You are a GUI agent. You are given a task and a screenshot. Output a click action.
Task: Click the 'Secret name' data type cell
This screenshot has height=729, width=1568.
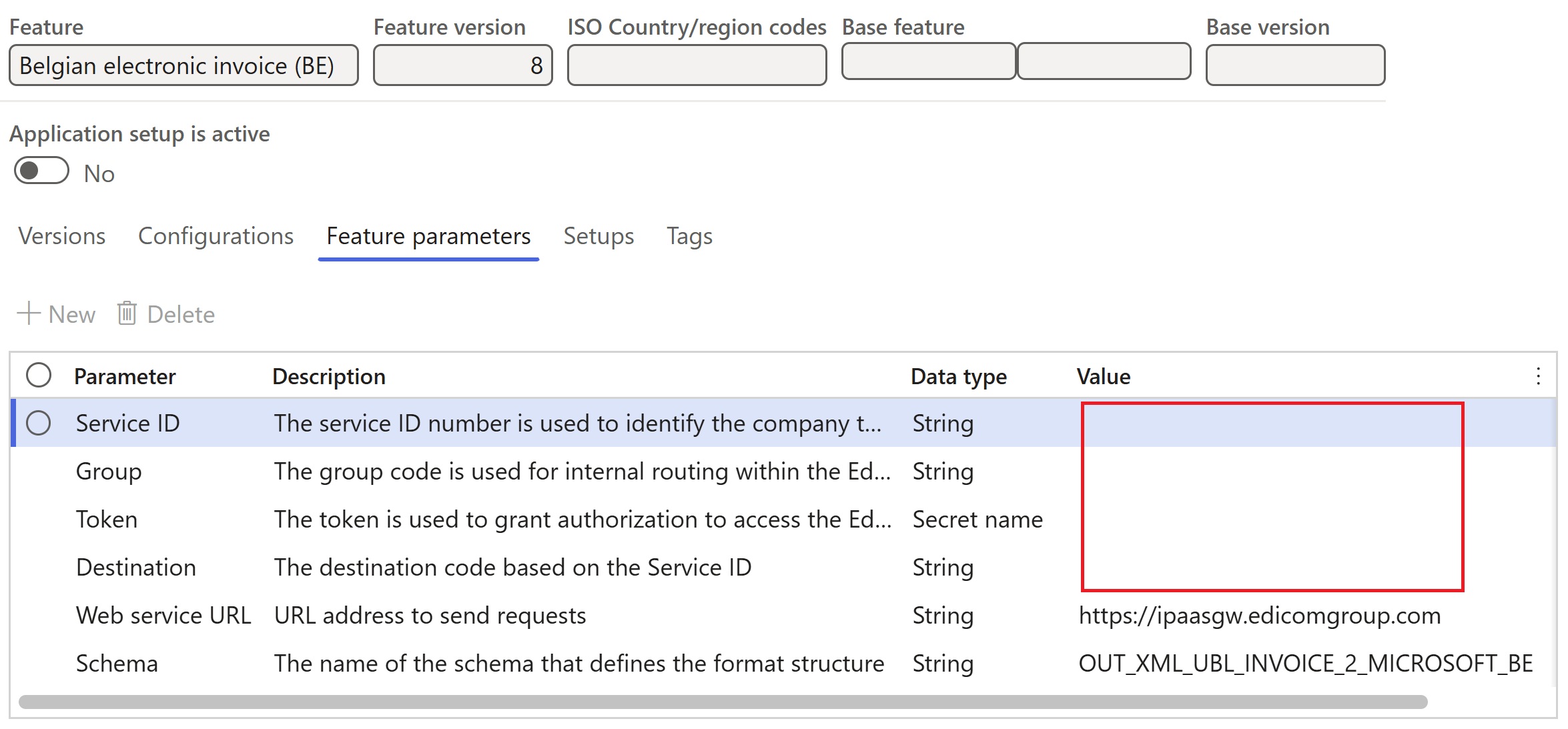coord(977,519)
